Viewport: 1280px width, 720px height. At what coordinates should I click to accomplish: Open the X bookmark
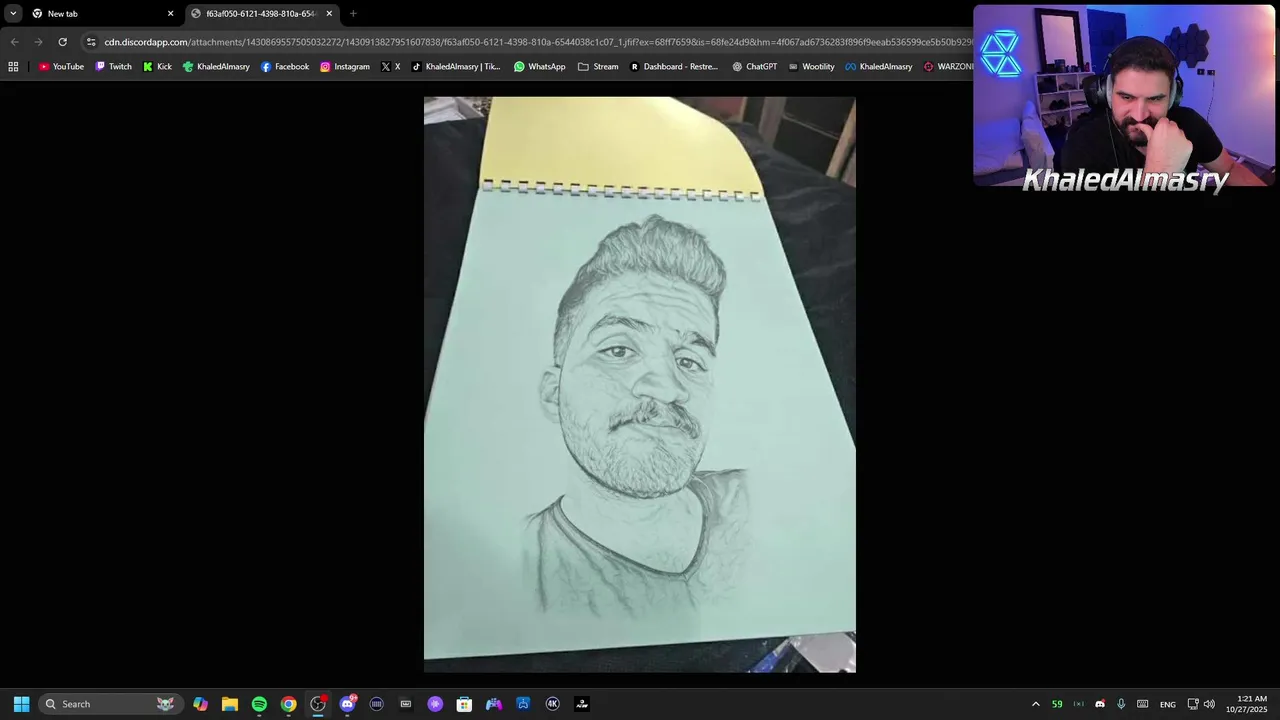pos(391,67)
